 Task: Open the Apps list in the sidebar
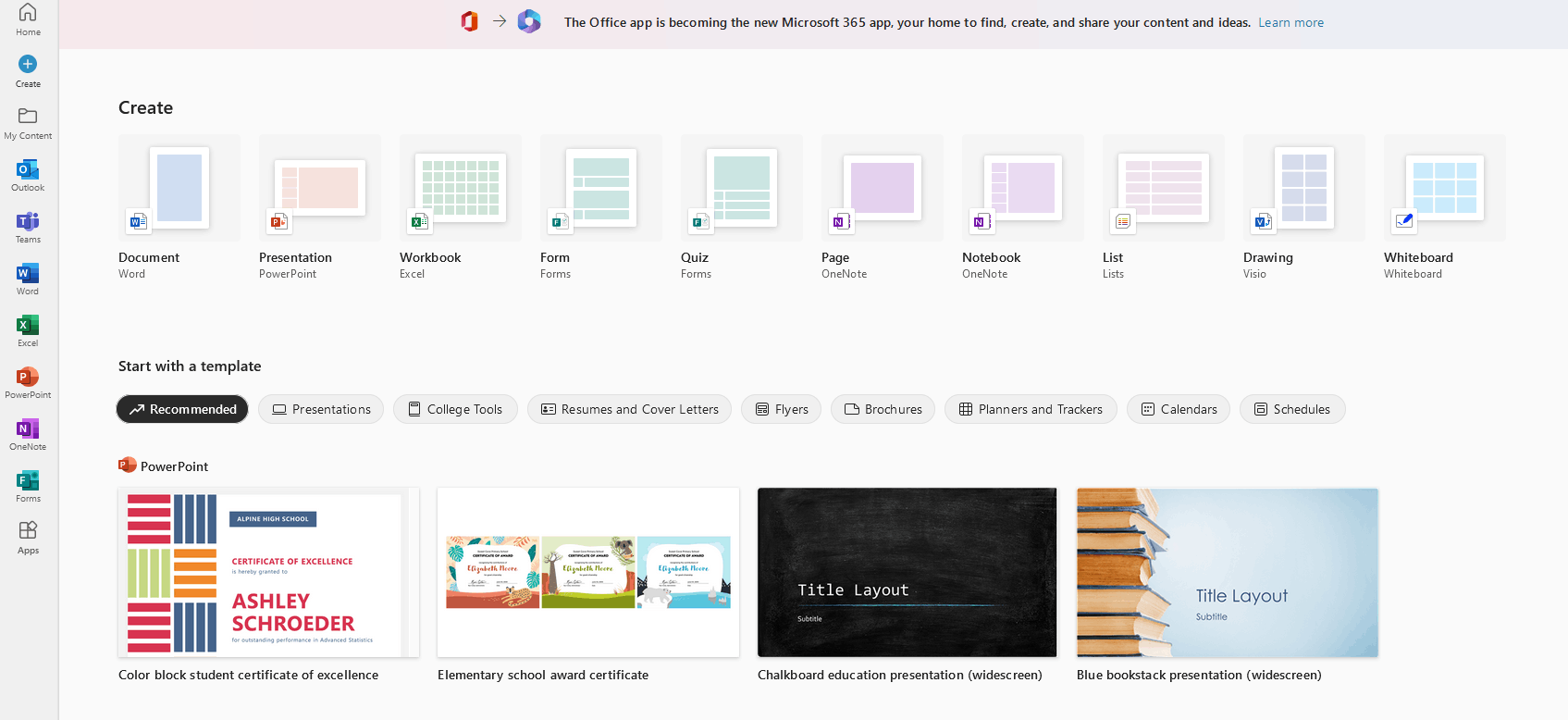28,538
